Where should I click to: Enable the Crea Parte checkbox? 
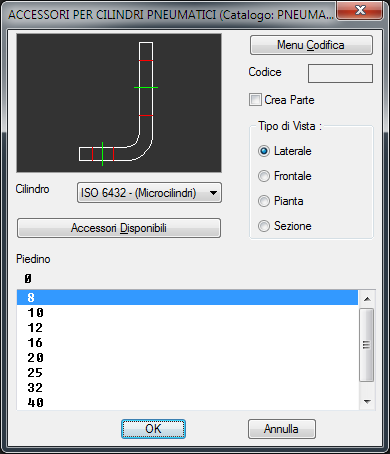click(255, 100)
